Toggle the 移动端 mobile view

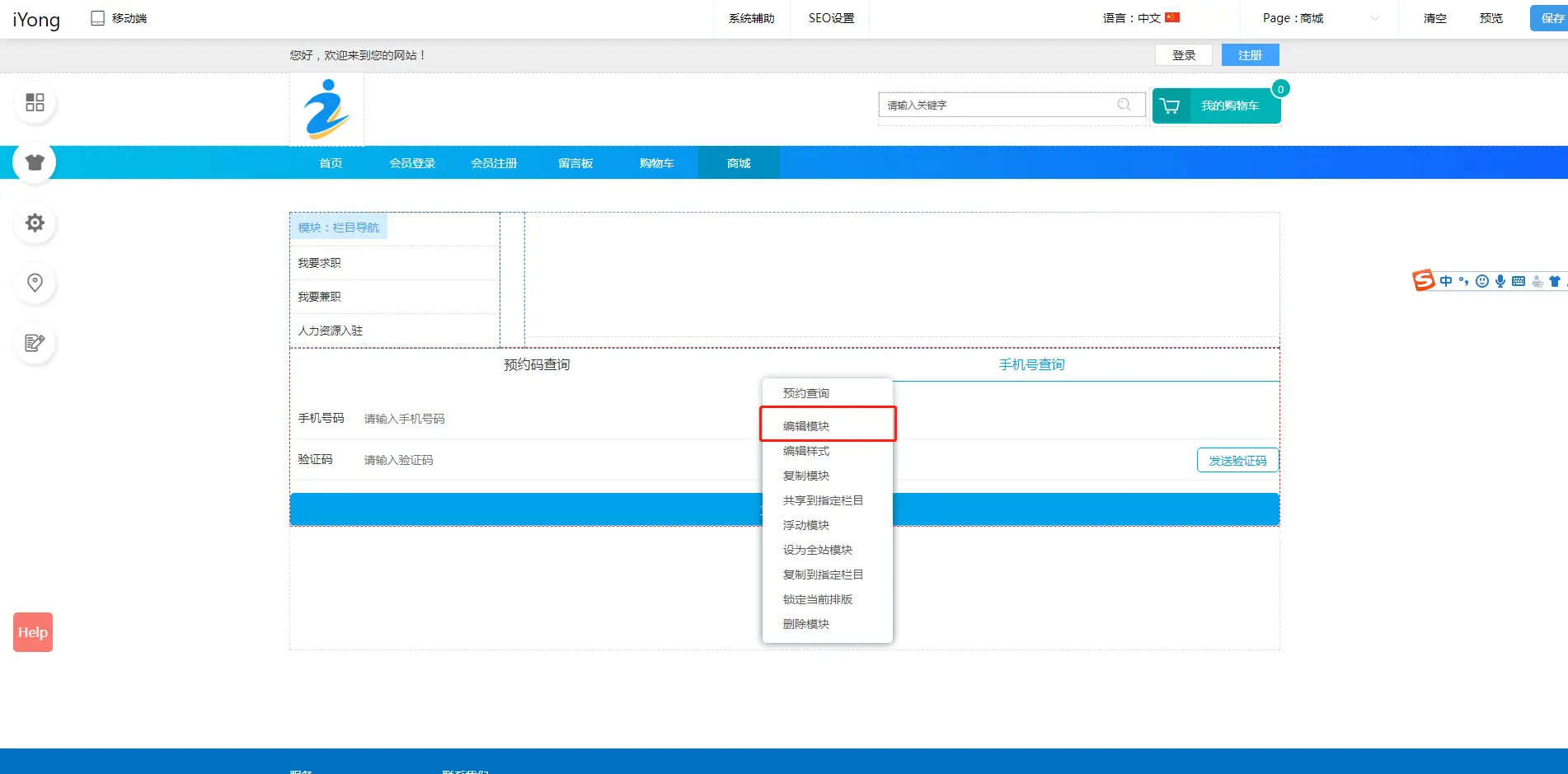point(119,18)
